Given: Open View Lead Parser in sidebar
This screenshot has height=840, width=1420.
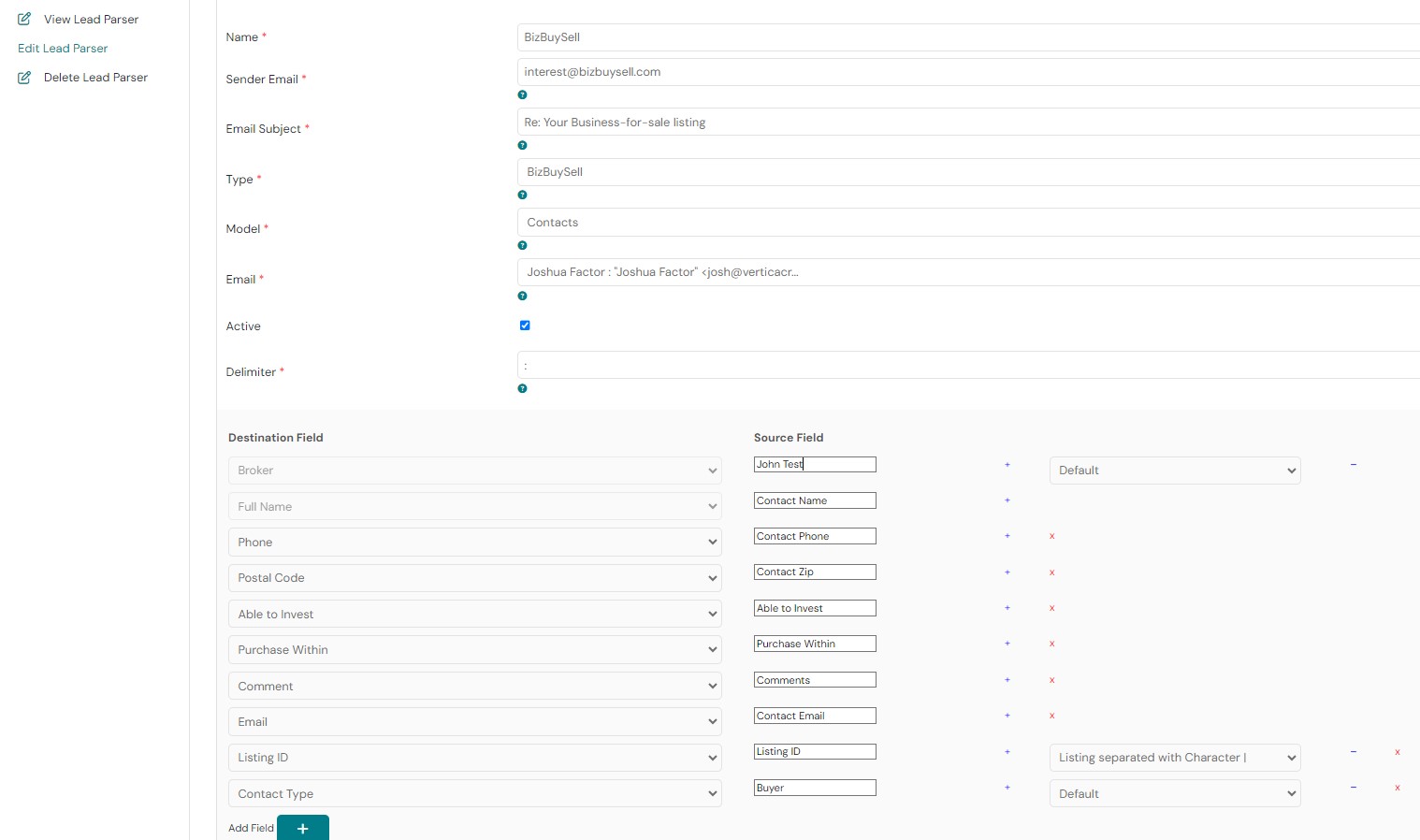Looking at the screenshot, I should pyautogui.click(x=91, y=20).
